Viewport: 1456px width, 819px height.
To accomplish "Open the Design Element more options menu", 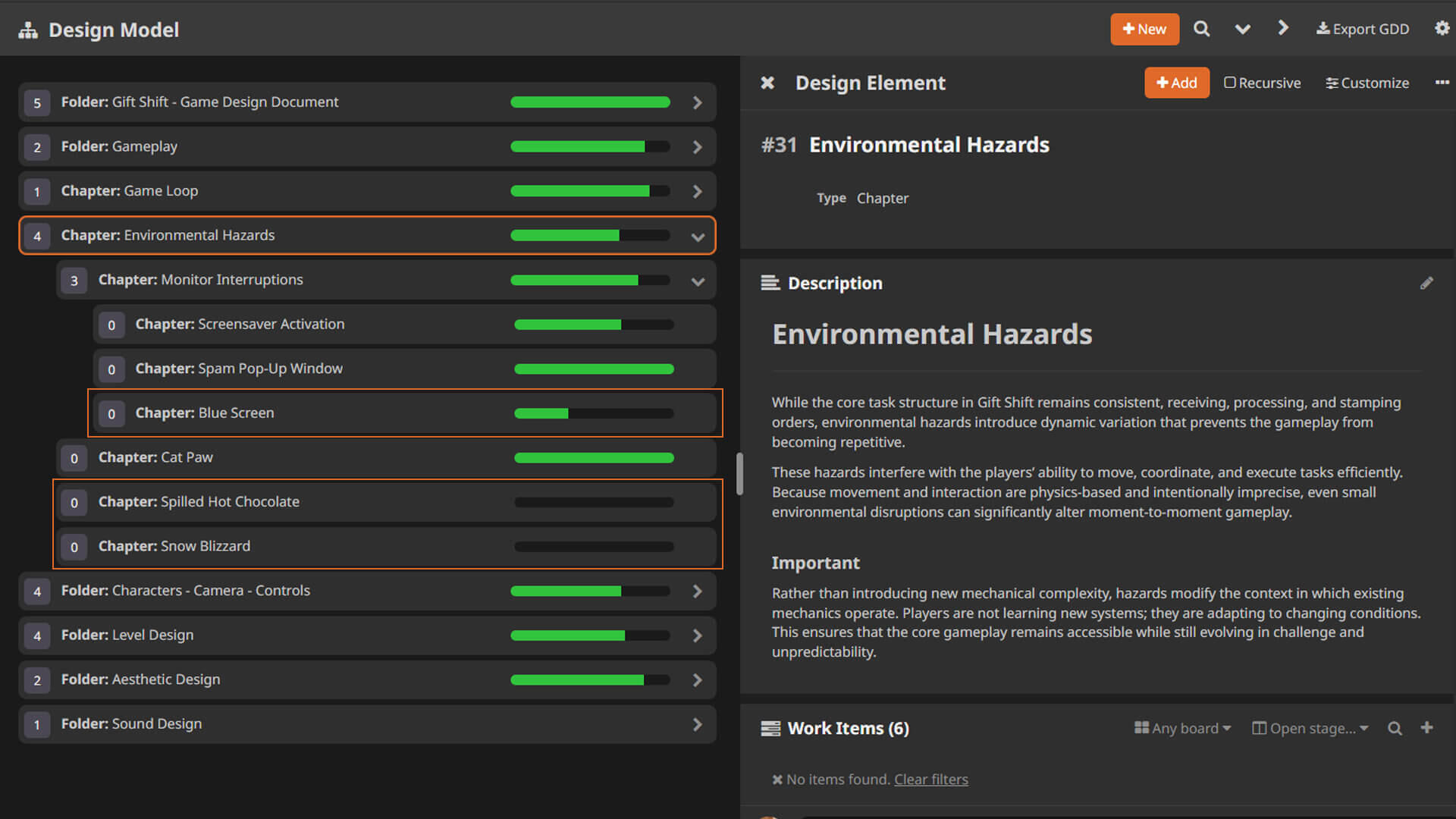I will (x=1442, y=82).
